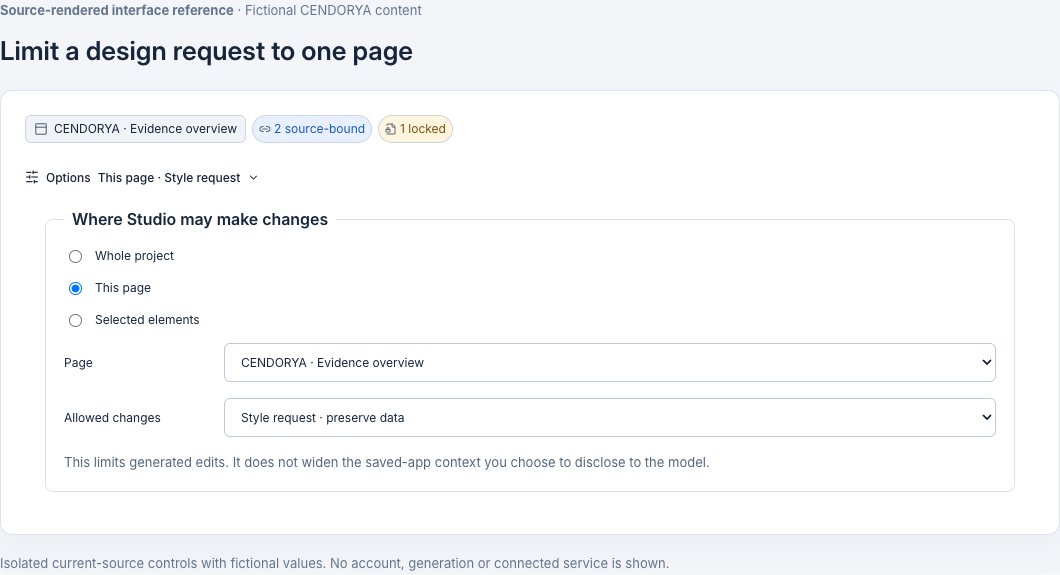
Task: Click the Whole project label text
Action: (x=135, y=256)
